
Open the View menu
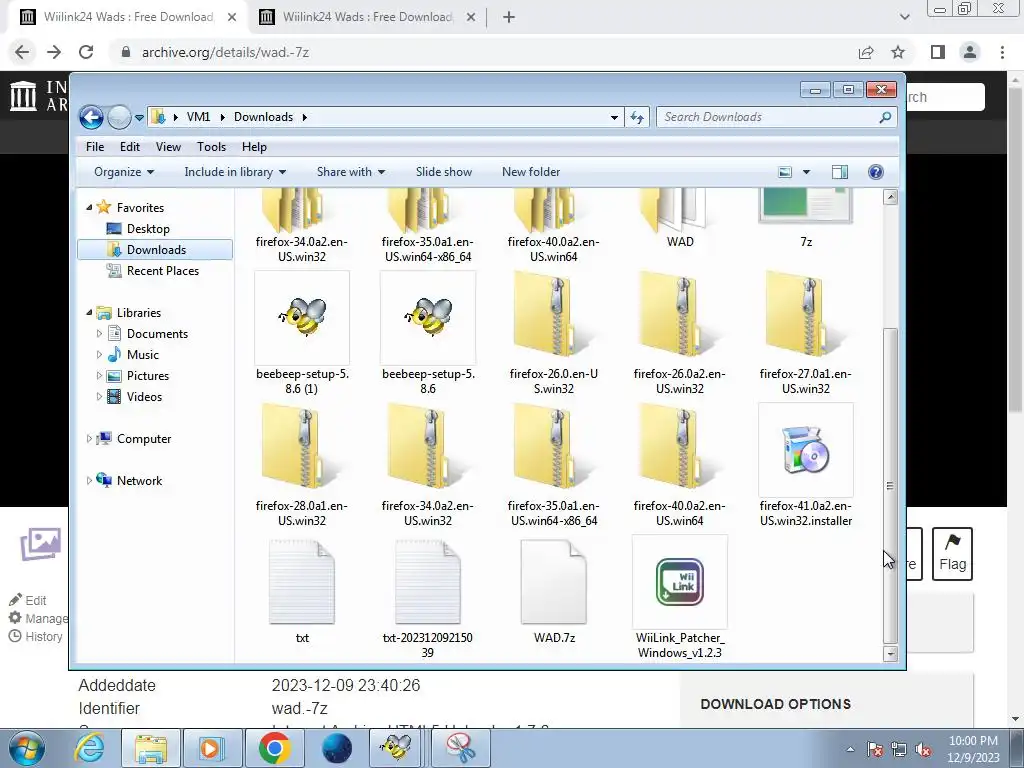(168, 147)
